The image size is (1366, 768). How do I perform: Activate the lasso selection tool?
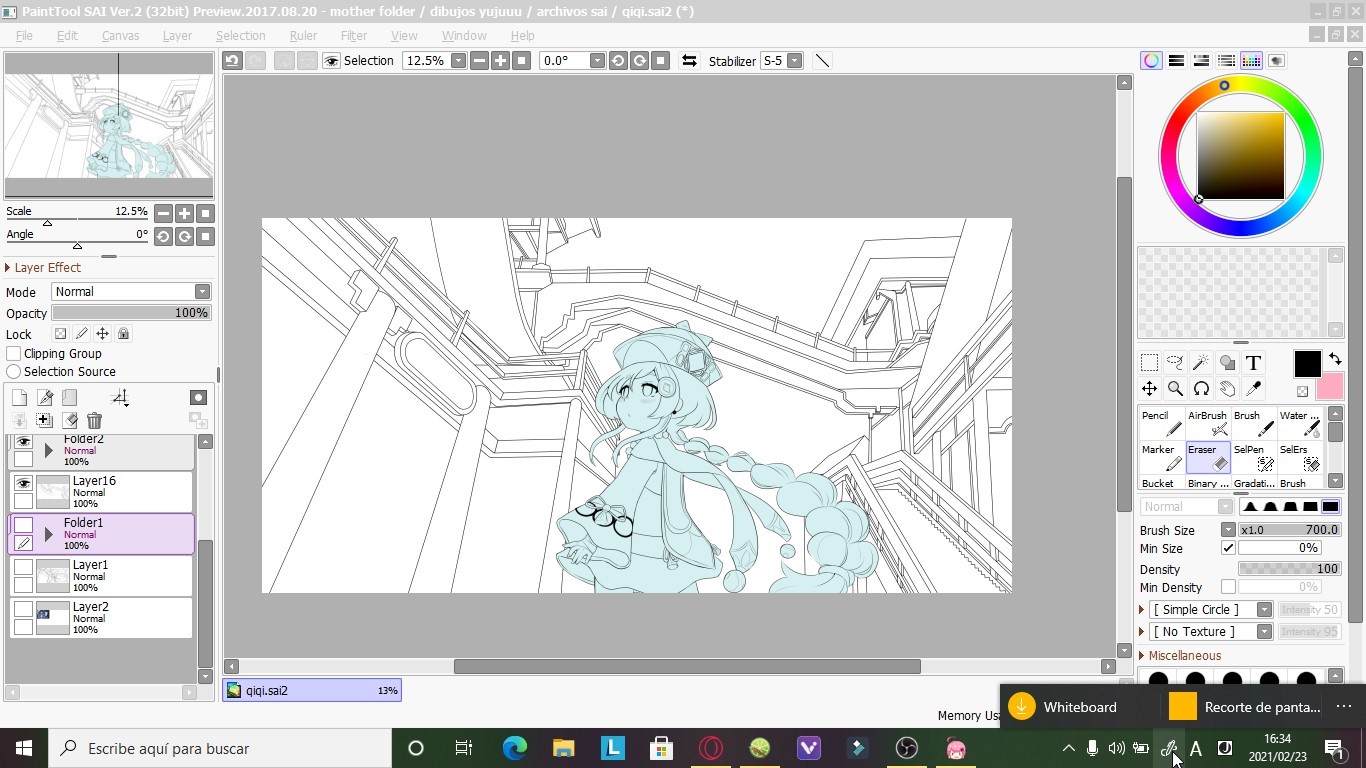coord(1176,363)
